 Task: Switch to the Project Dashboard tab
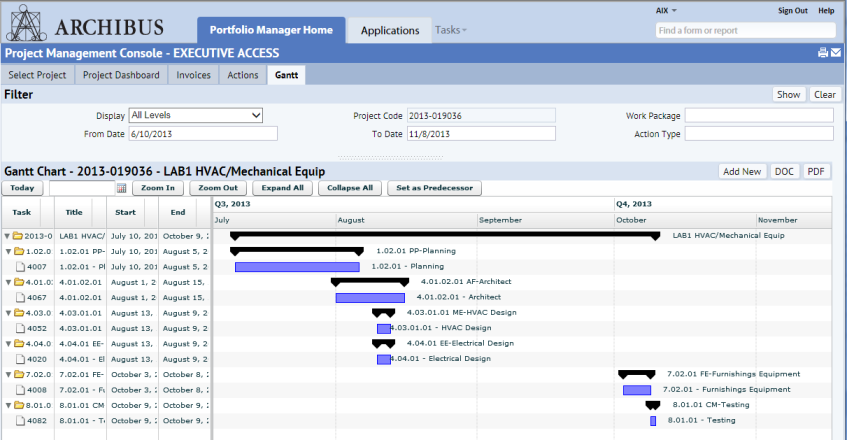click(x=121, y=75)
